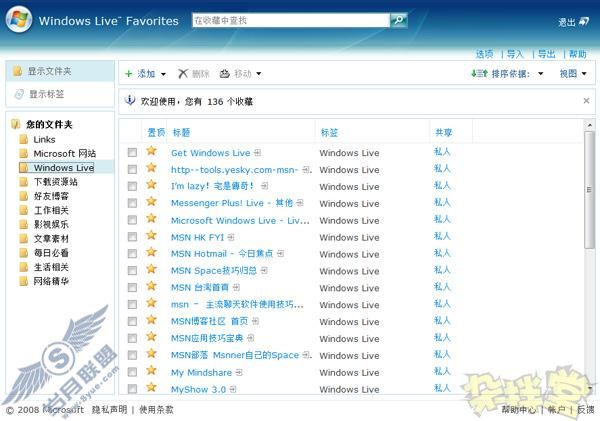Select the Microsoft 网站 folder

pyautogui.click(x=65, y=153)
